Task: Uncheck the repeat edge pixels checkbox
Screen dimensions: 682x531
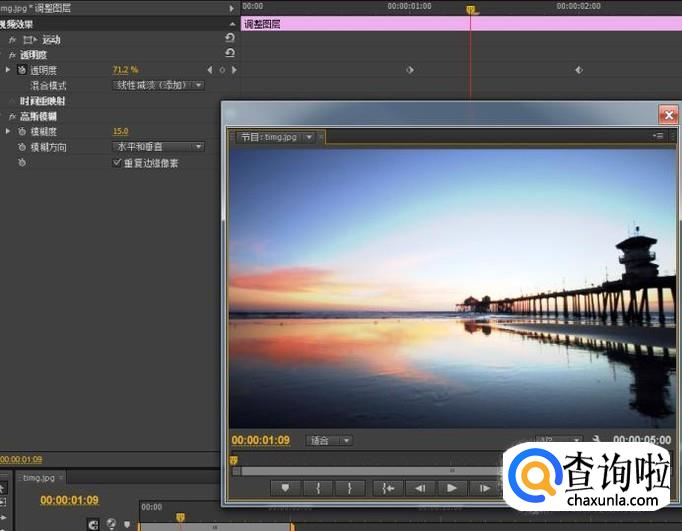Action: 117,162
